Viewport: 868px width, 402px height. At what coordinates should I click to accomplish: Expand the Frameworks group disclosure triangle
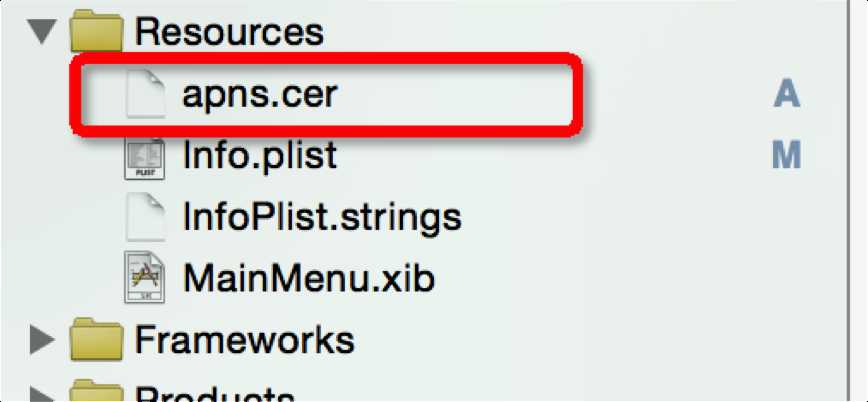coord(41,339)
